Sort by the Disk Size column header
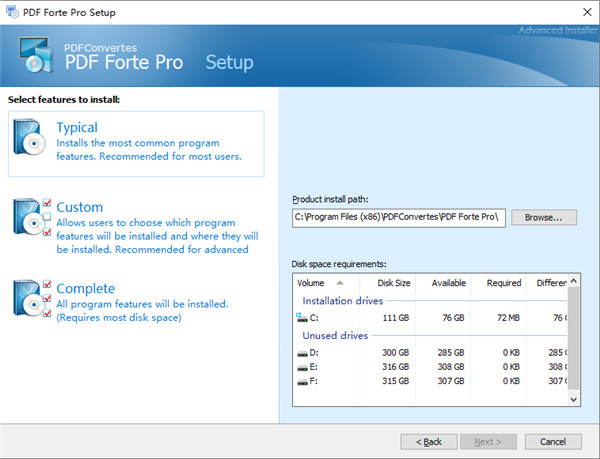 pyautogui.click(x=387, y=283)
